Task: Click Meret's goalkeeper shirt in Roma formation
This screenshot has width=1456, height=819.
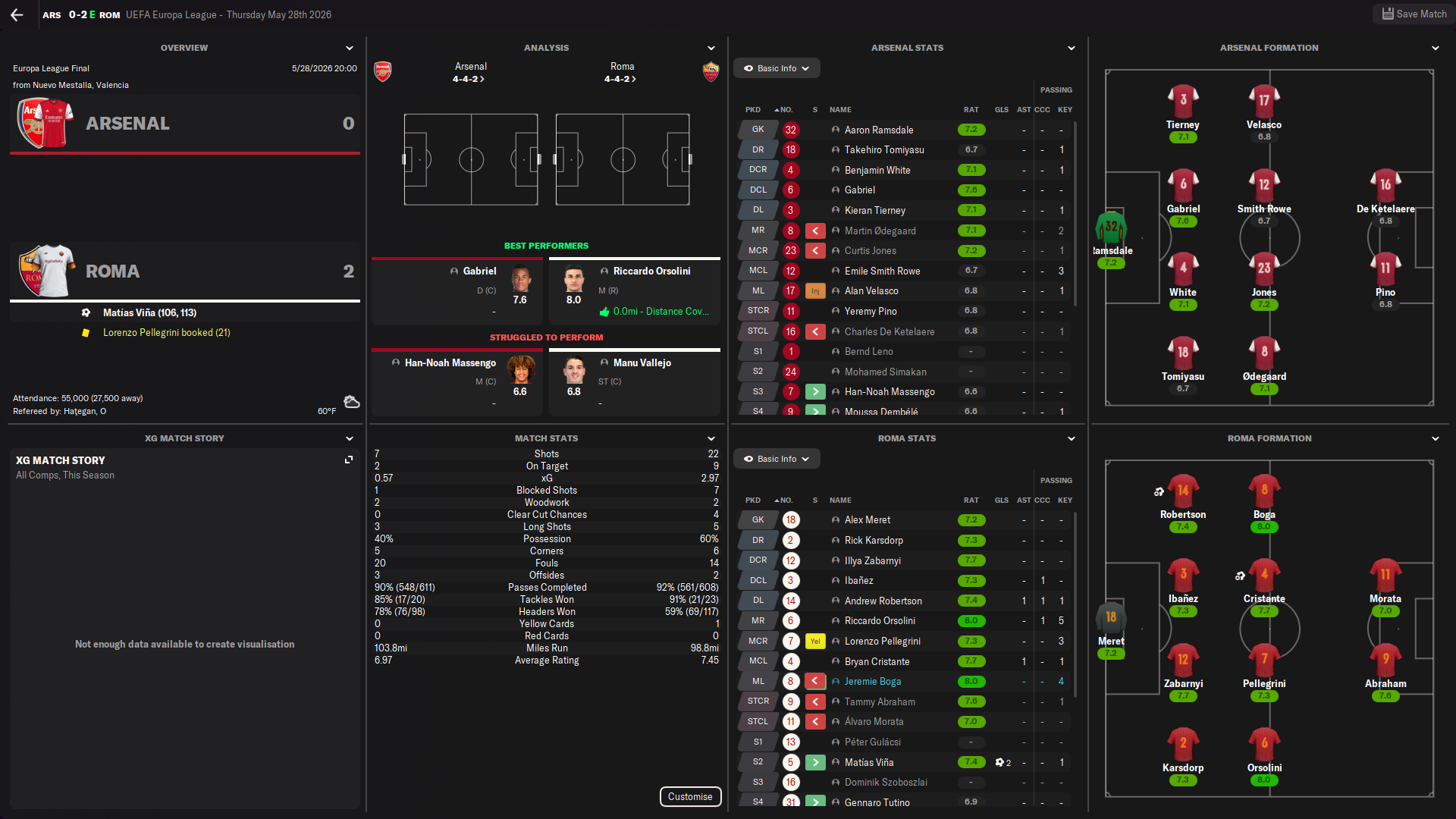Action: pos(1111,618)
